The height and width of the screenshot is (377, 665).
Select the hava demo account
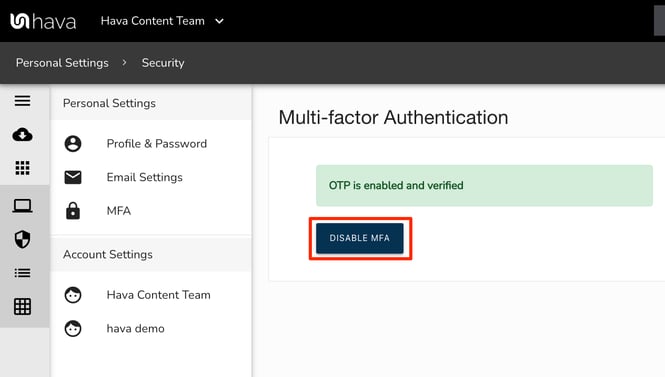point(135,329)
